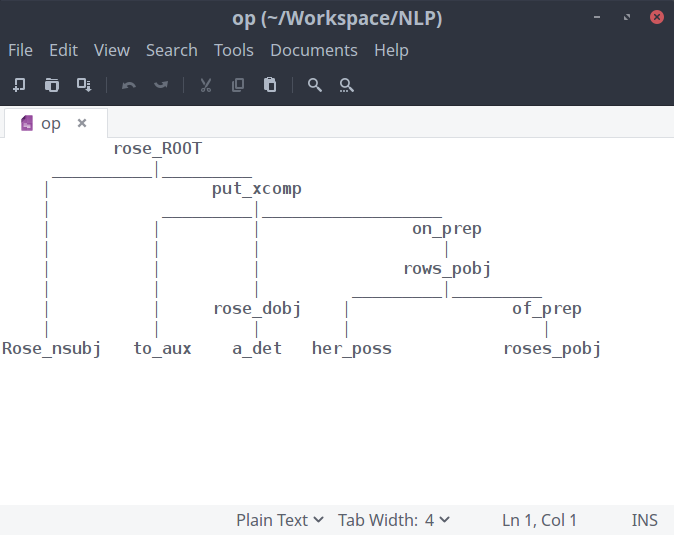This screenshot has width=674, height=535.
Task: Click the window title op (~/Workspace/NLP)
Action: point(337,18)
